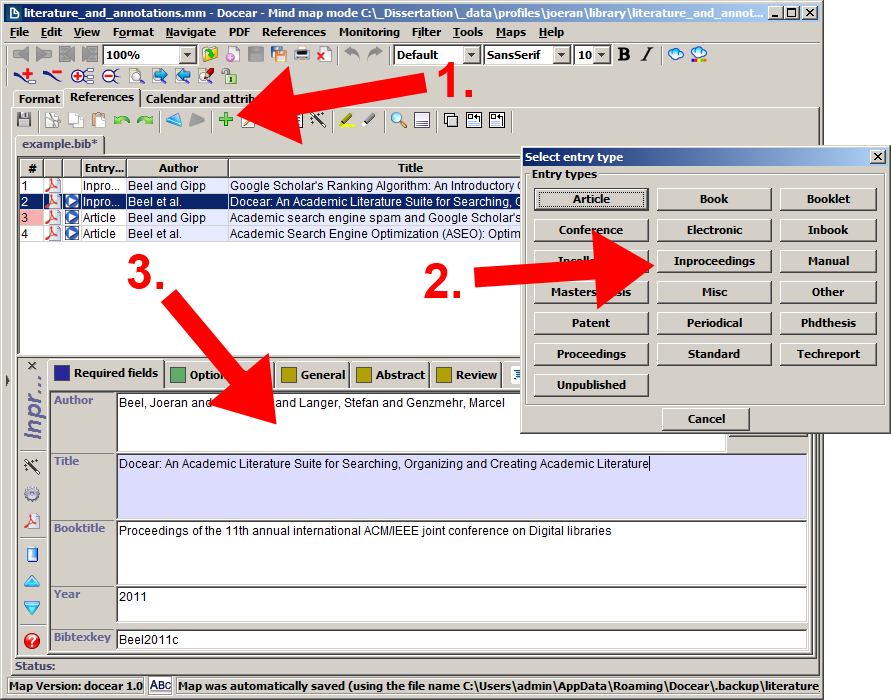Open the Monitoring menu
The height and width of the screenshot is (700, 891).
tap(369, 32)
